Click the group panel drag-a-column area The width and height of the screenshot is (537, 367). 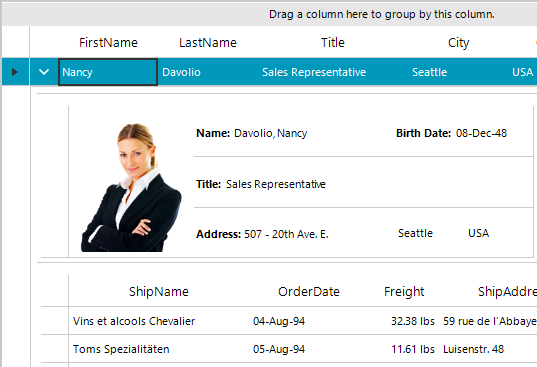[x=270, y=14]
